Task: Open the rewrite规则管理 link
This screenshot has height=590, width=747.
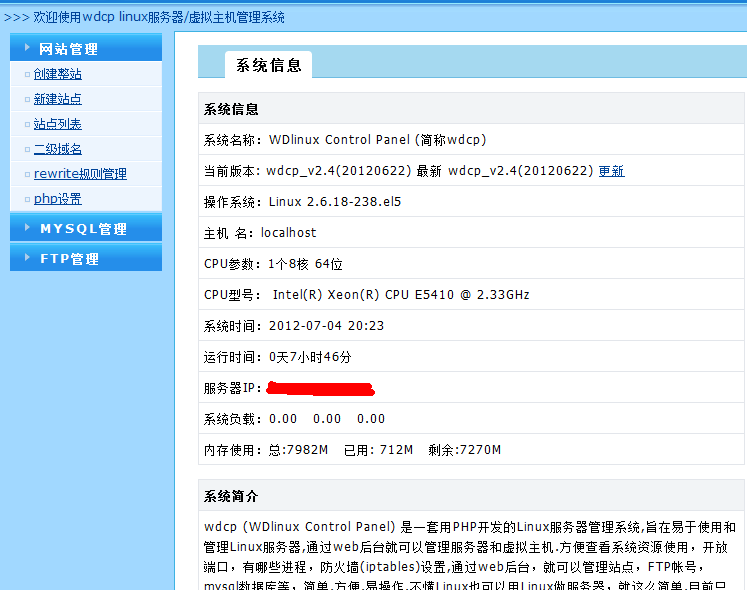Action: pos(80,174)
